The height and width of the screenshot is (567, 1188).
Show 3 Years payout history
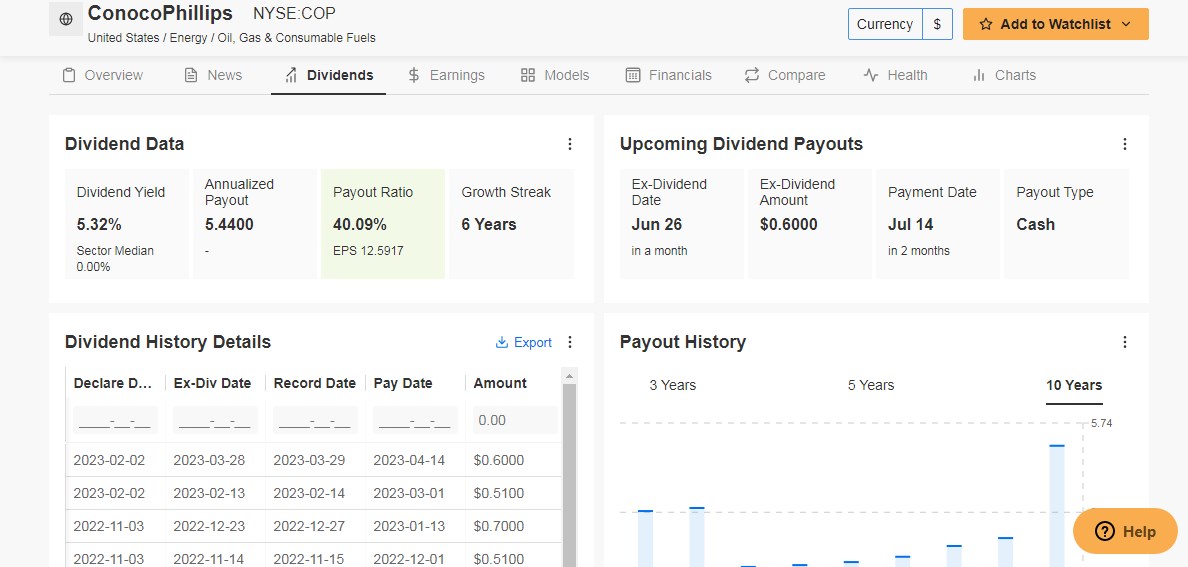point(673,385)
